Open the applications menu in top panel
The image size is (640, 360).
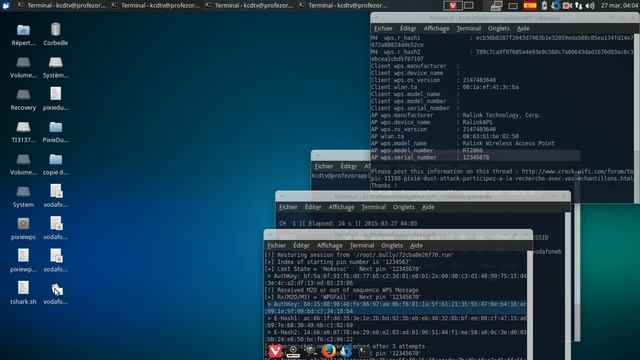click(x=6, y=5)
